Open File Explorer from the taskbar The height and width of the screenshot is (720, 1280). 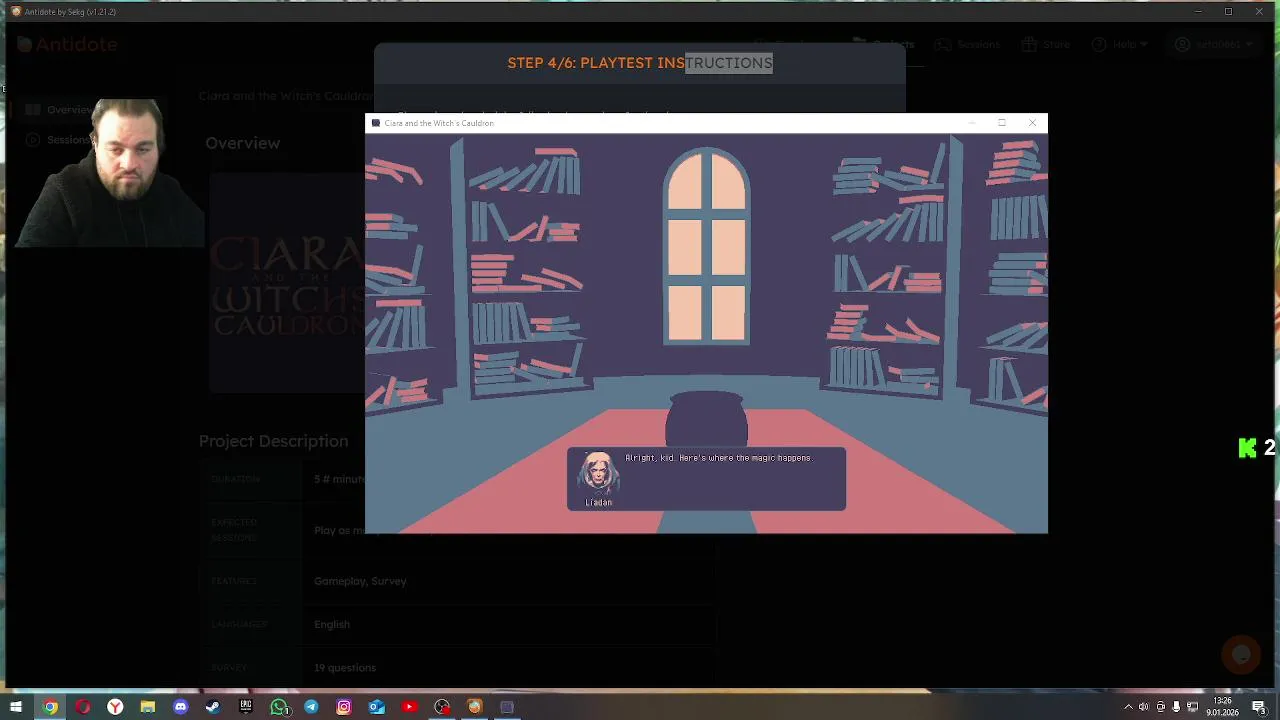tap(148, 707)
